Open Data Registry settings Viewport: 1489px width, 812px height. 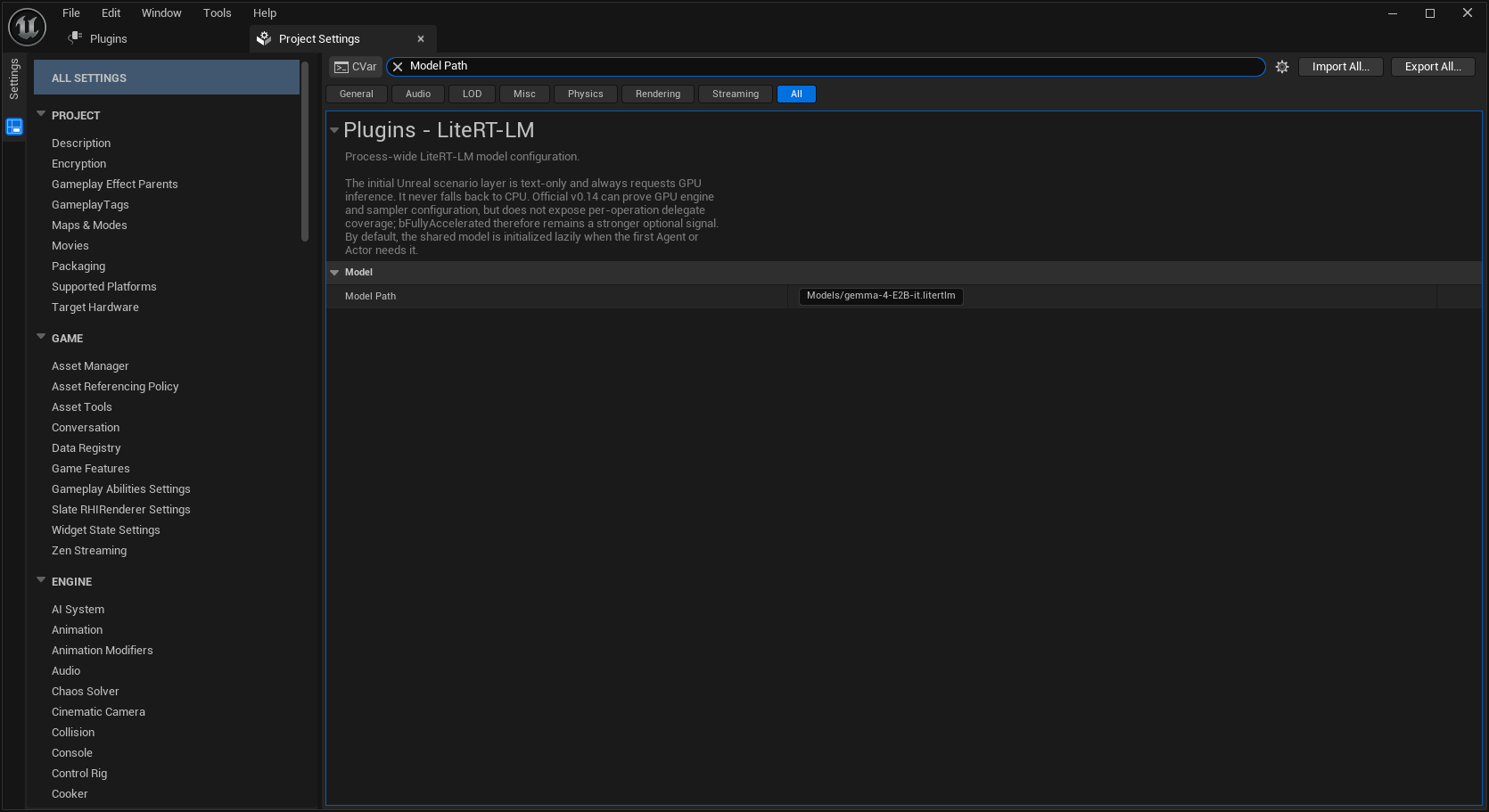pos(86,447)
